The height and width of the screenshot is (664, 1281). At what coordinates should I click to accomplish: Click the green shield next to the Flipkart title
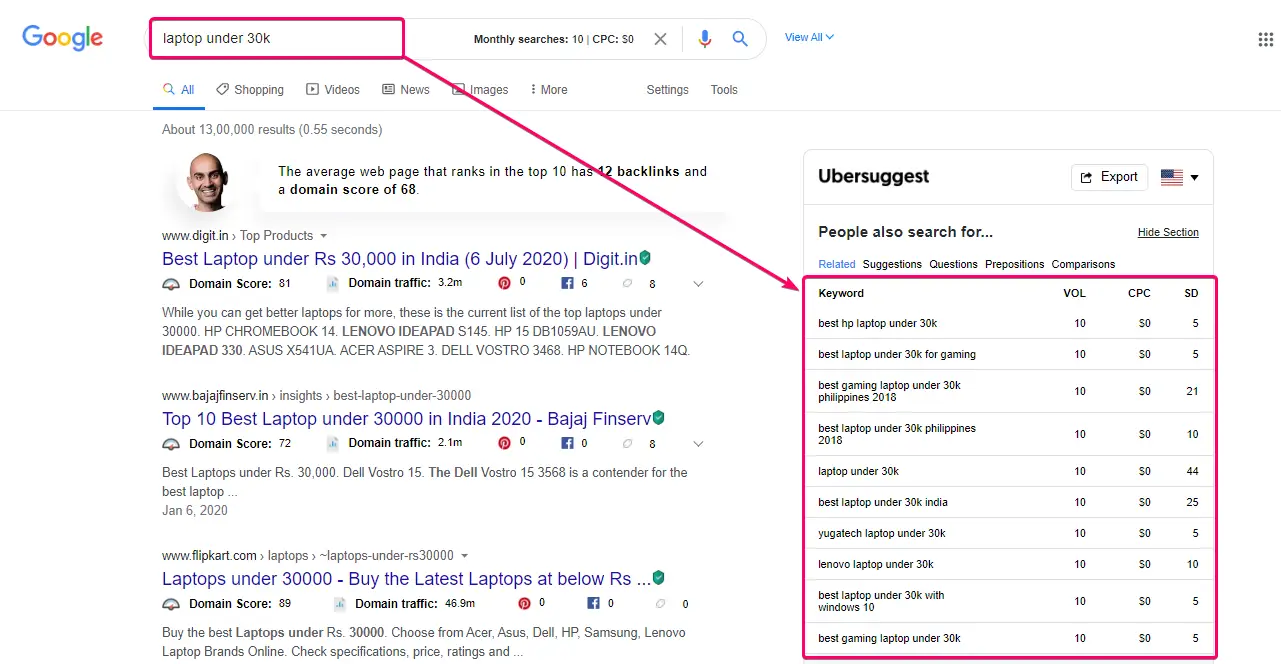658,578
